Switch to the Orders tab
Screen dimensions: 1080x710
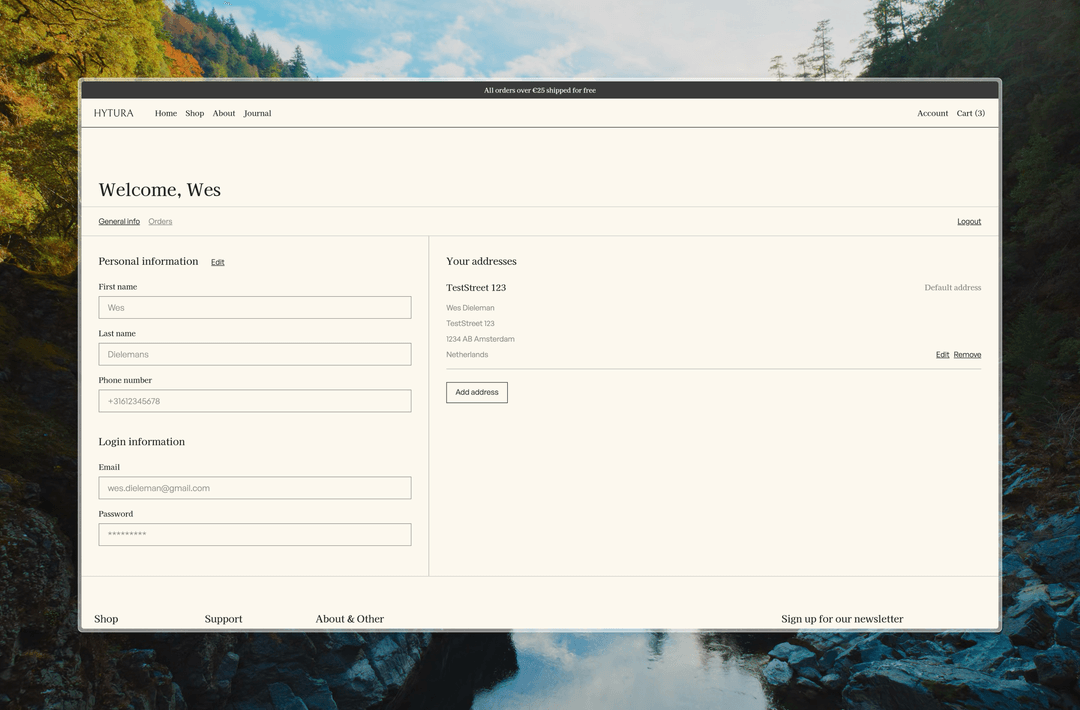click(x=160, y=221)
